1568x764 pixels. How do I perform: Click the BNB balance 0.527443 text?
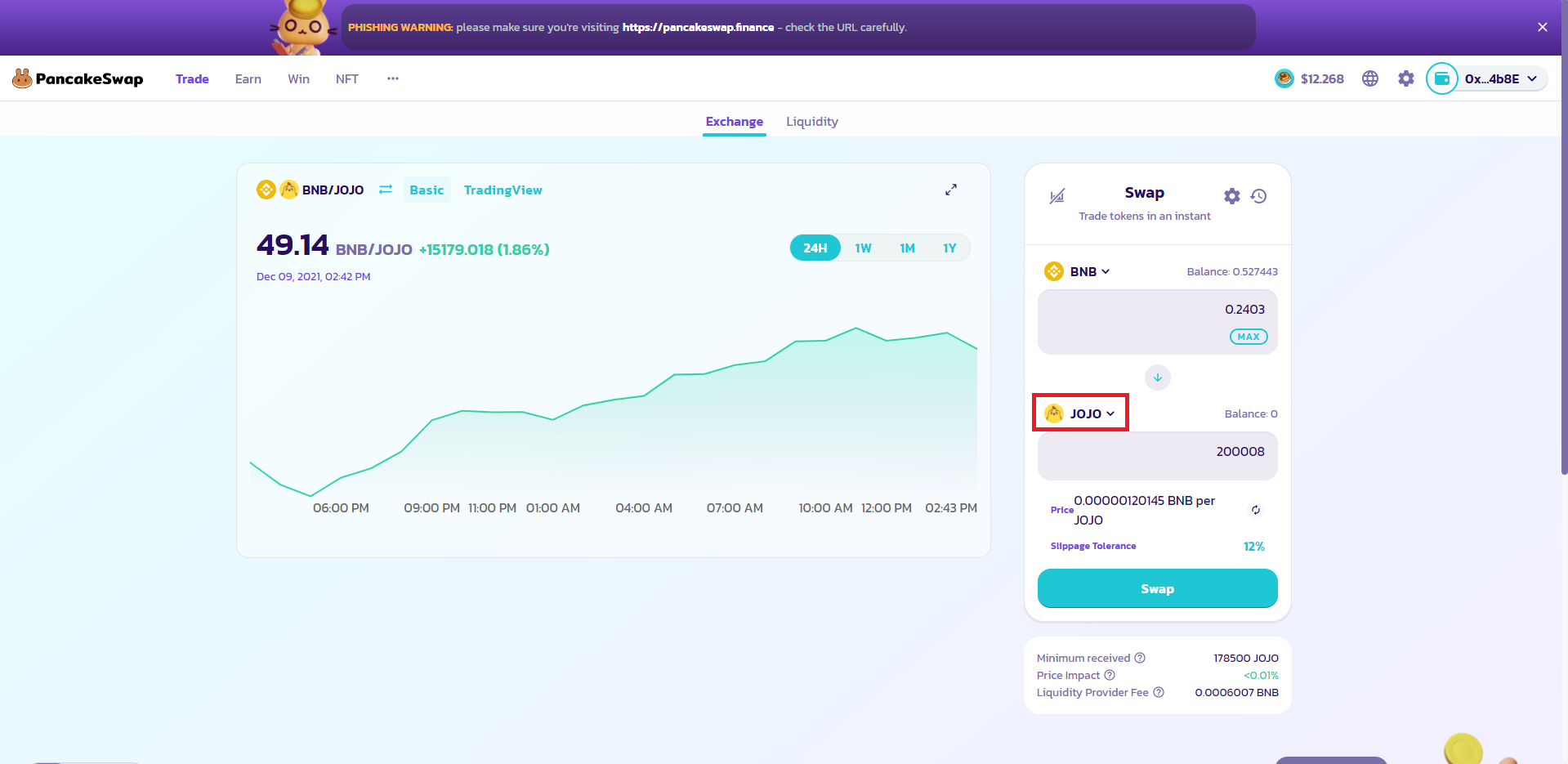coord(1232,271)
